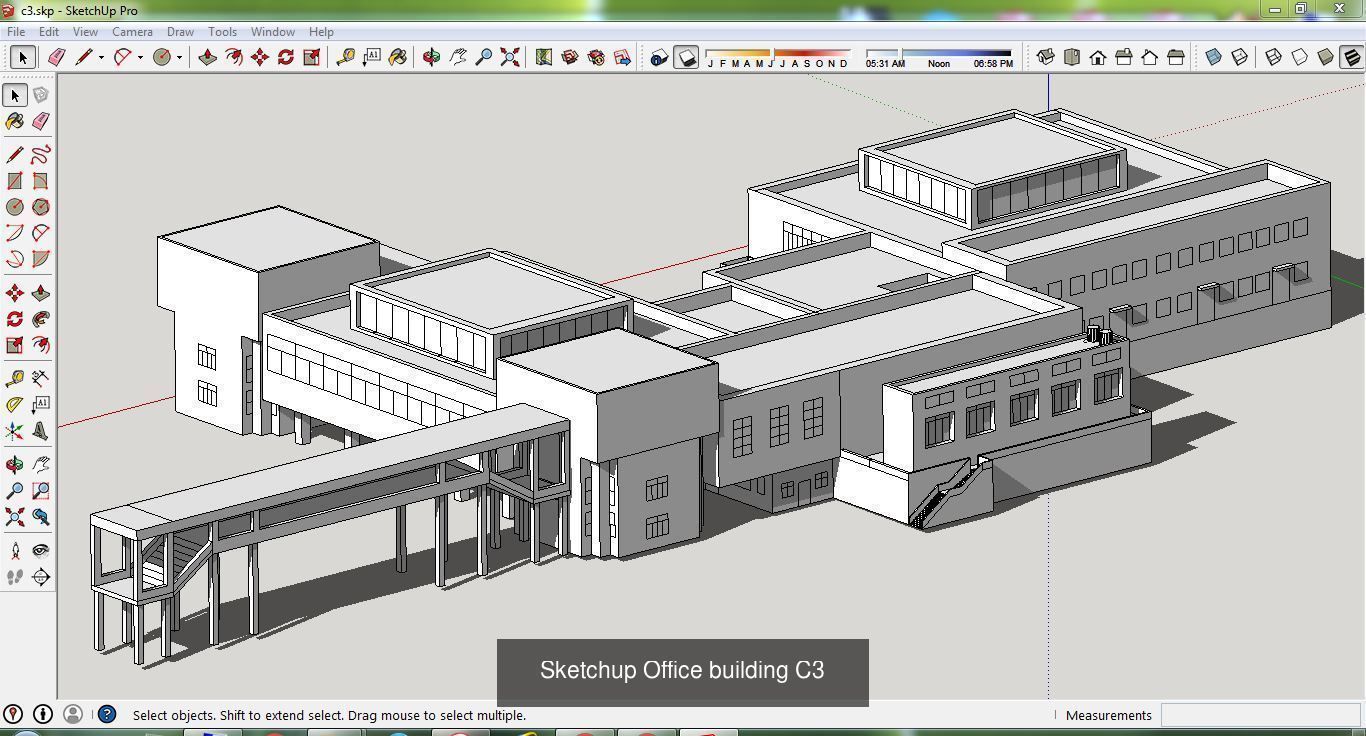Screen dimensions: 1366x736
Task: Click the 'Measurements' label
Action: point(1108,715)
